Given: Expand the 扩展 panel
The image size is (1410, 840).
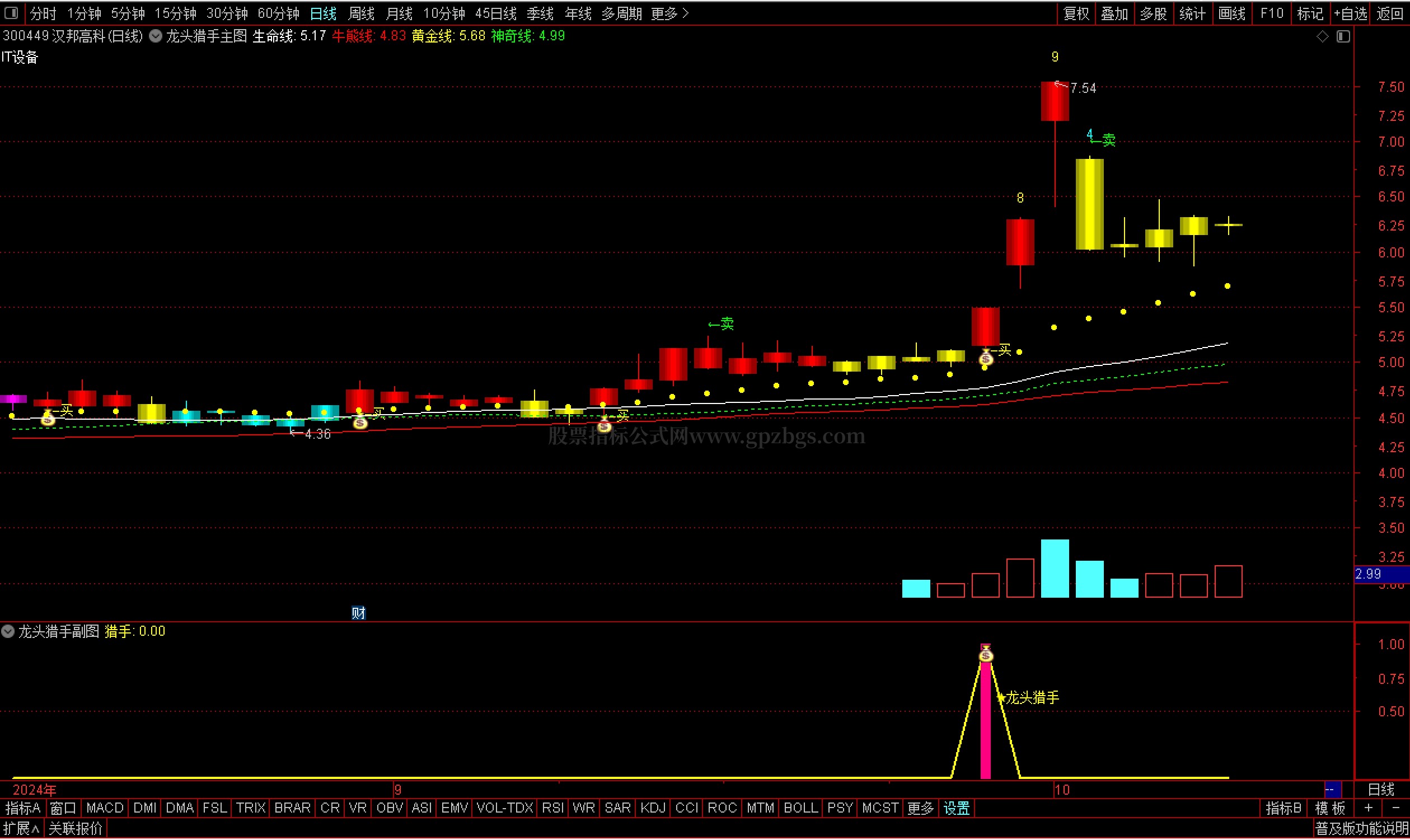Looking at the screenshot, I should [21, 830].
